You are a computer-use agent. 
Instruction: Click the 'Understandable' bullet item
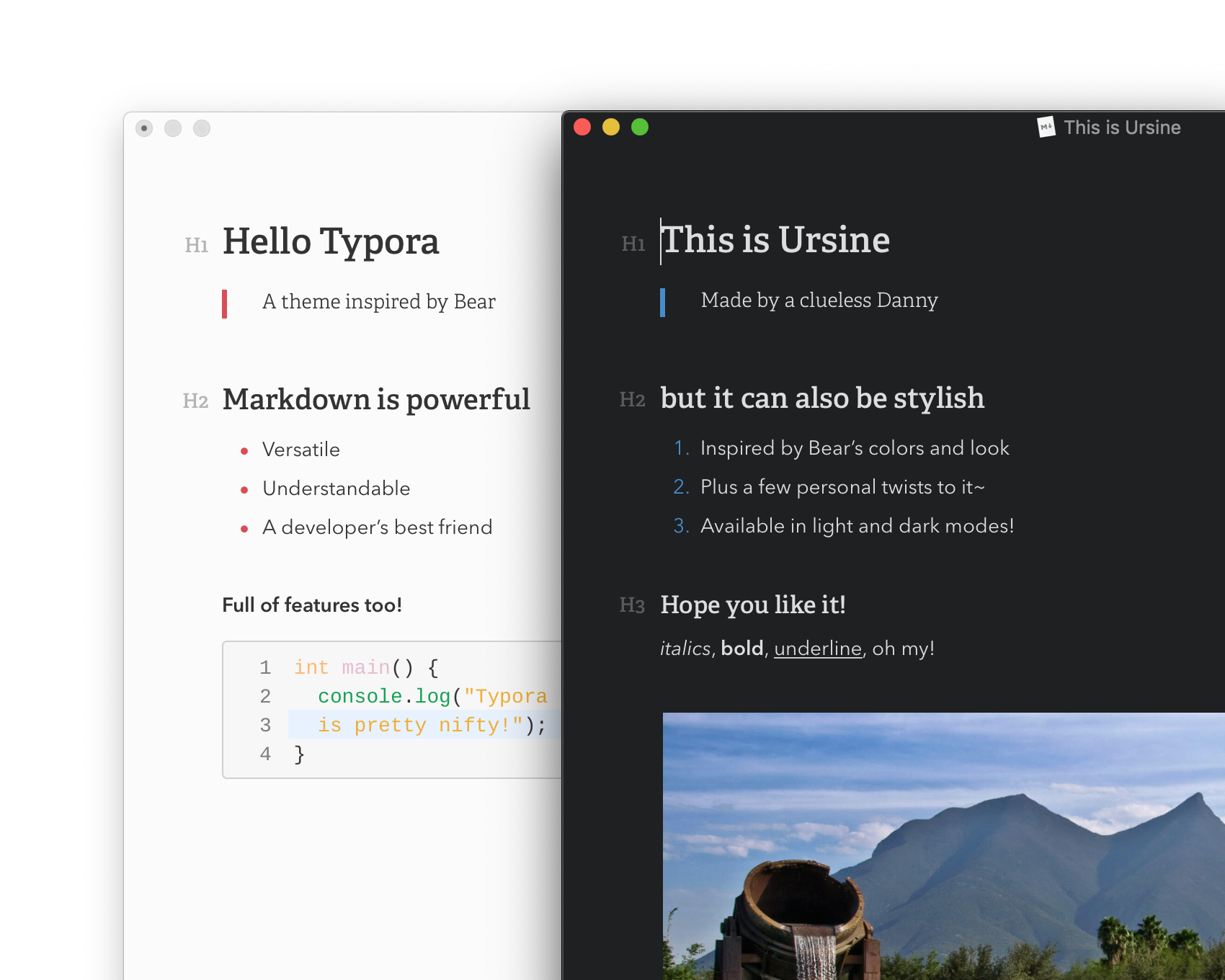[337, 489]
